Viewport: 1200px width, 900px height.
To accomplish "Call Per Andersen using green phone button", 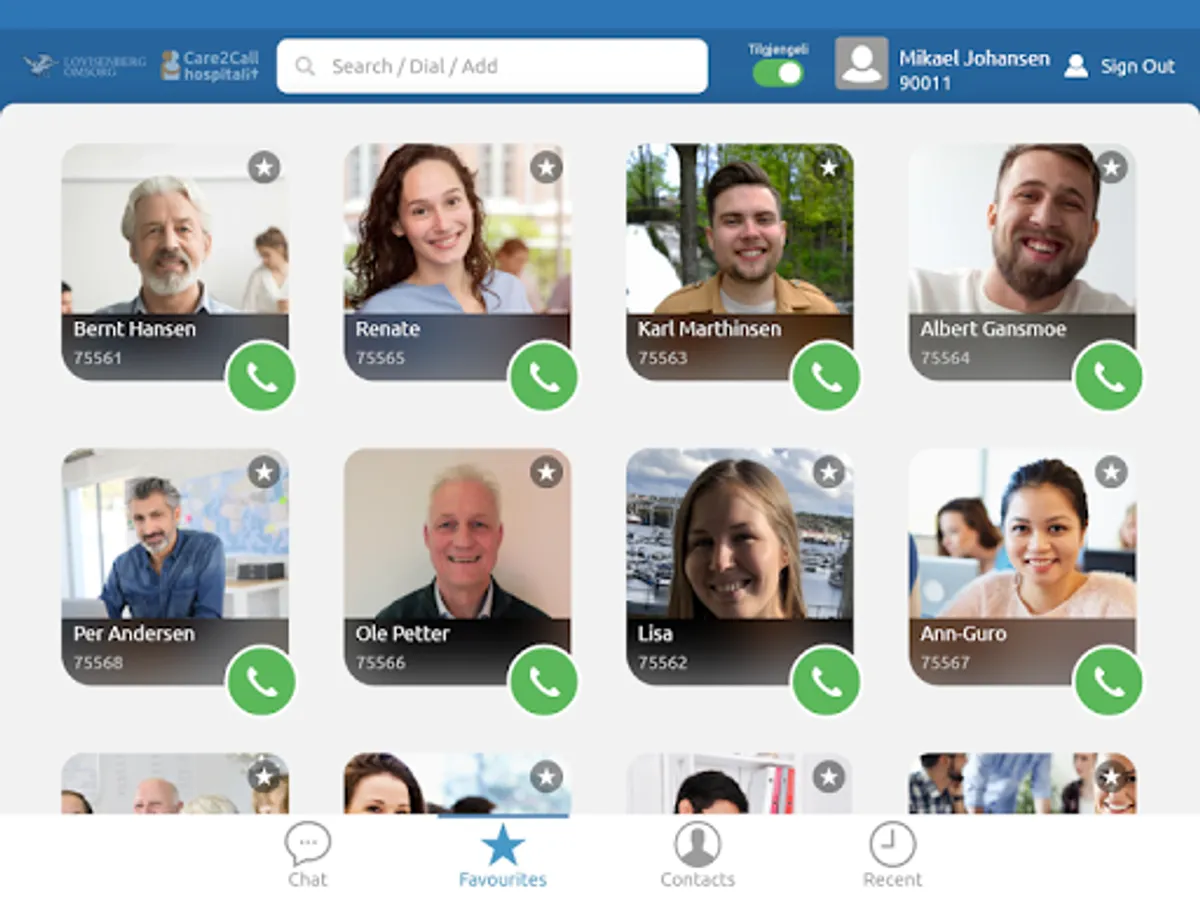I will pos(261,682).
